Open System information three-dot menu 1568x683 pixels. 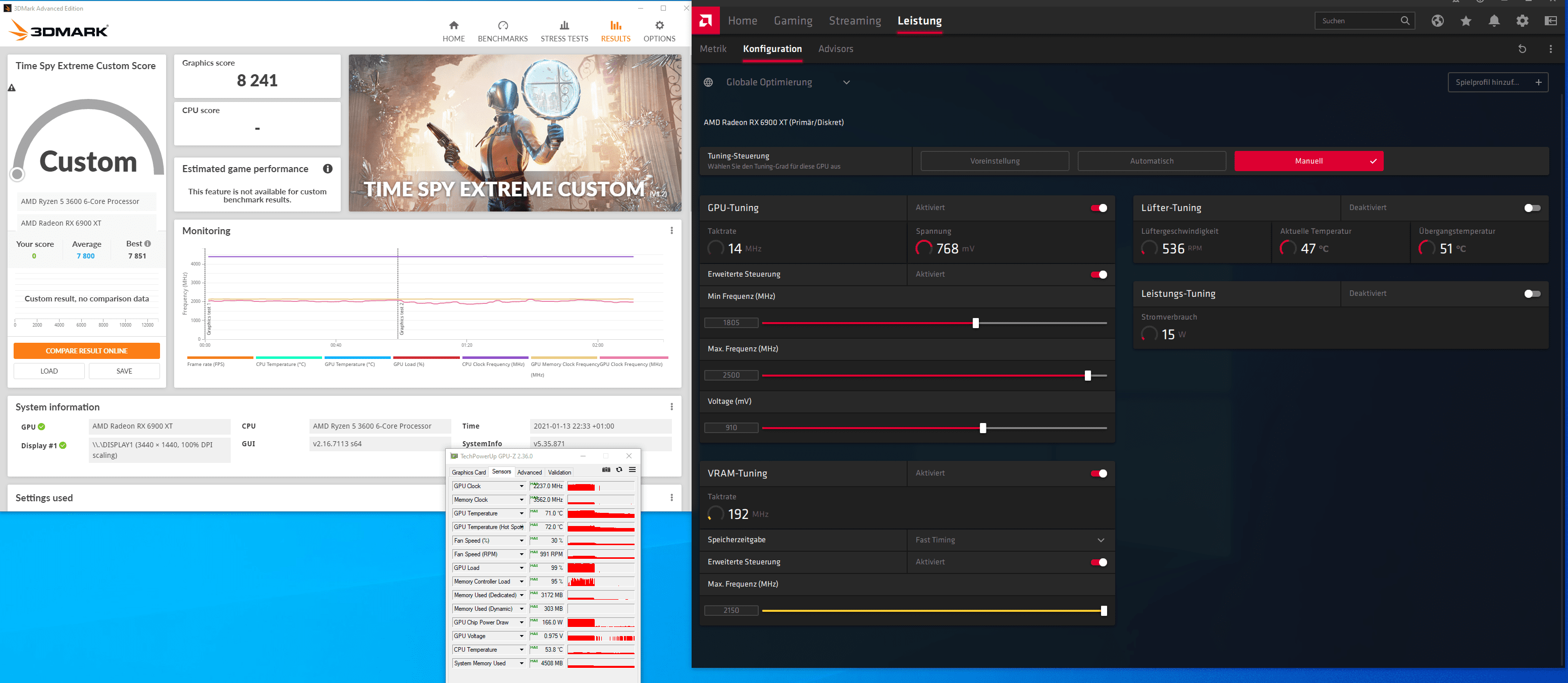pos(671,407)
